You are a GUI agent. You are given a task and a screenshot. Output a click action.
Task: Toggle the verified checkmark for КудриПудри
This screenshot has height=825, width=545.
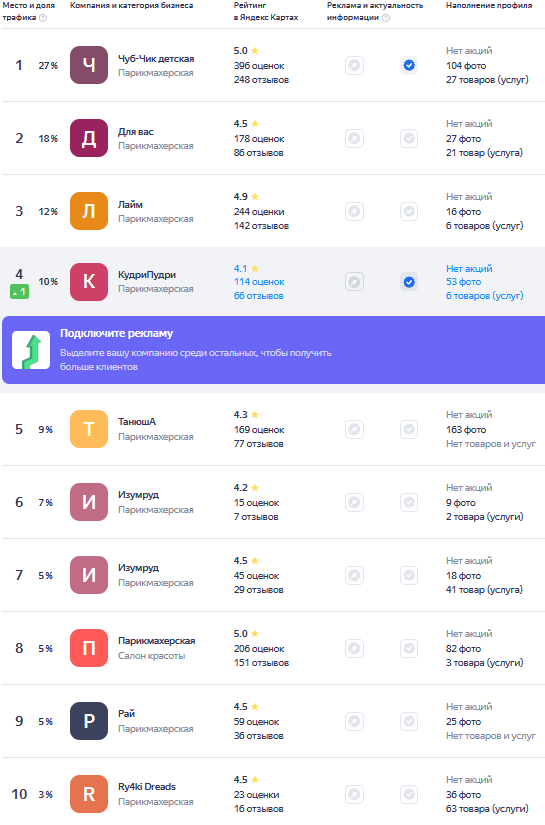tap(409, 282)
